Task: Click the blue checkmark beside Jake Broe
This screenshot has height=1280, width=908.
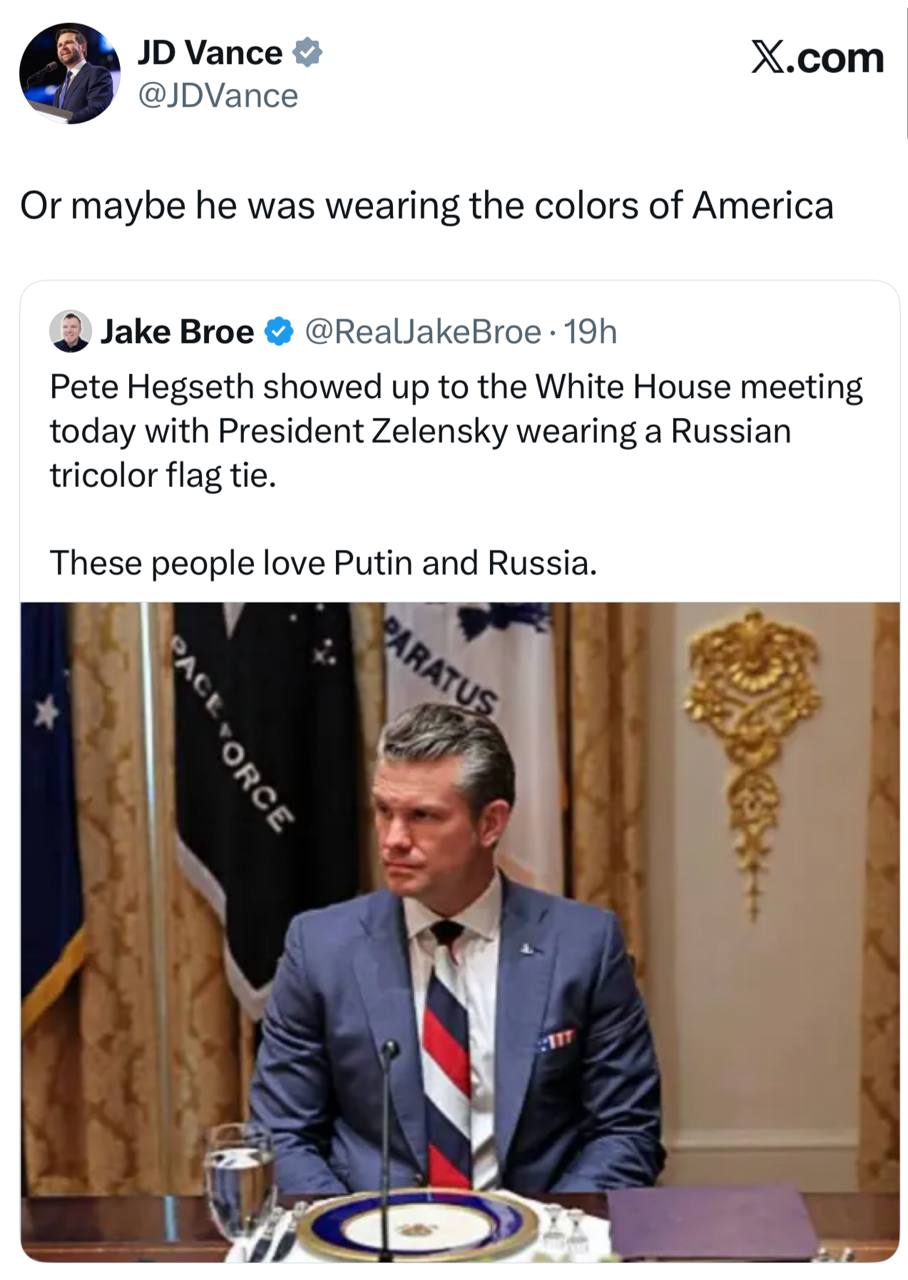Action: tap(278, 331)
